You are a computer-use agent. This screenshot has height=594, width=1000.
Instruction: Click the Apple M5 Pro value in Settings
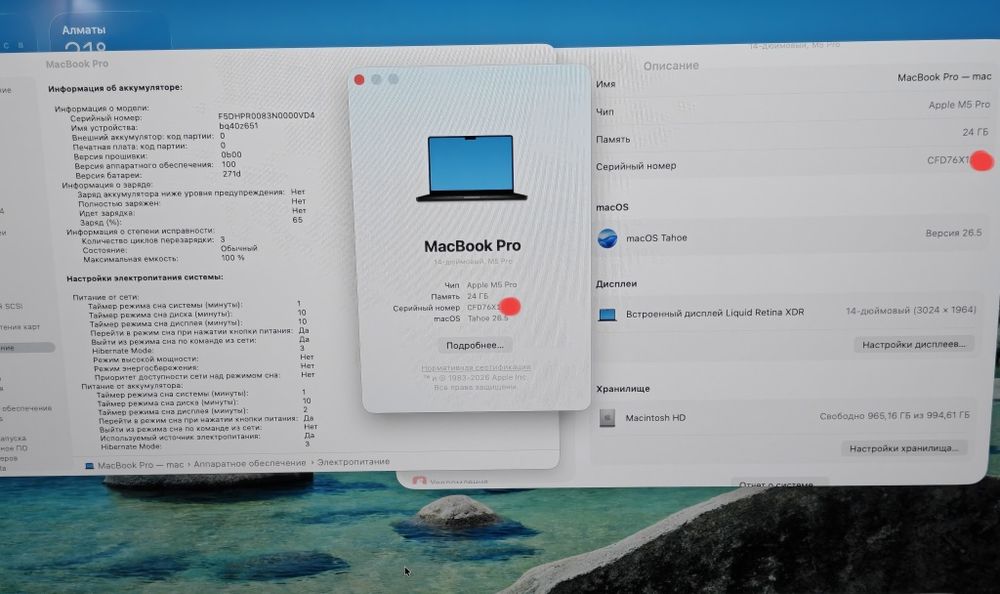pyautogui.click(x=959, y=105)
